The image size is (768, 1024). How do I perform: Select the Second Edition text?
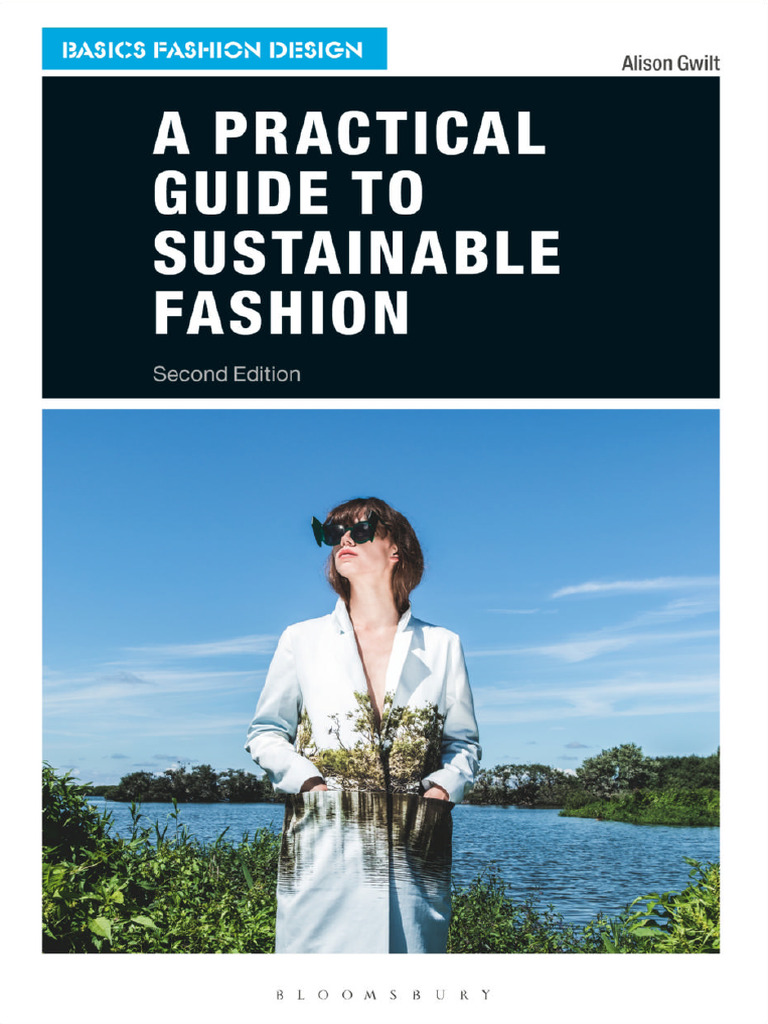tap(227, 374)
